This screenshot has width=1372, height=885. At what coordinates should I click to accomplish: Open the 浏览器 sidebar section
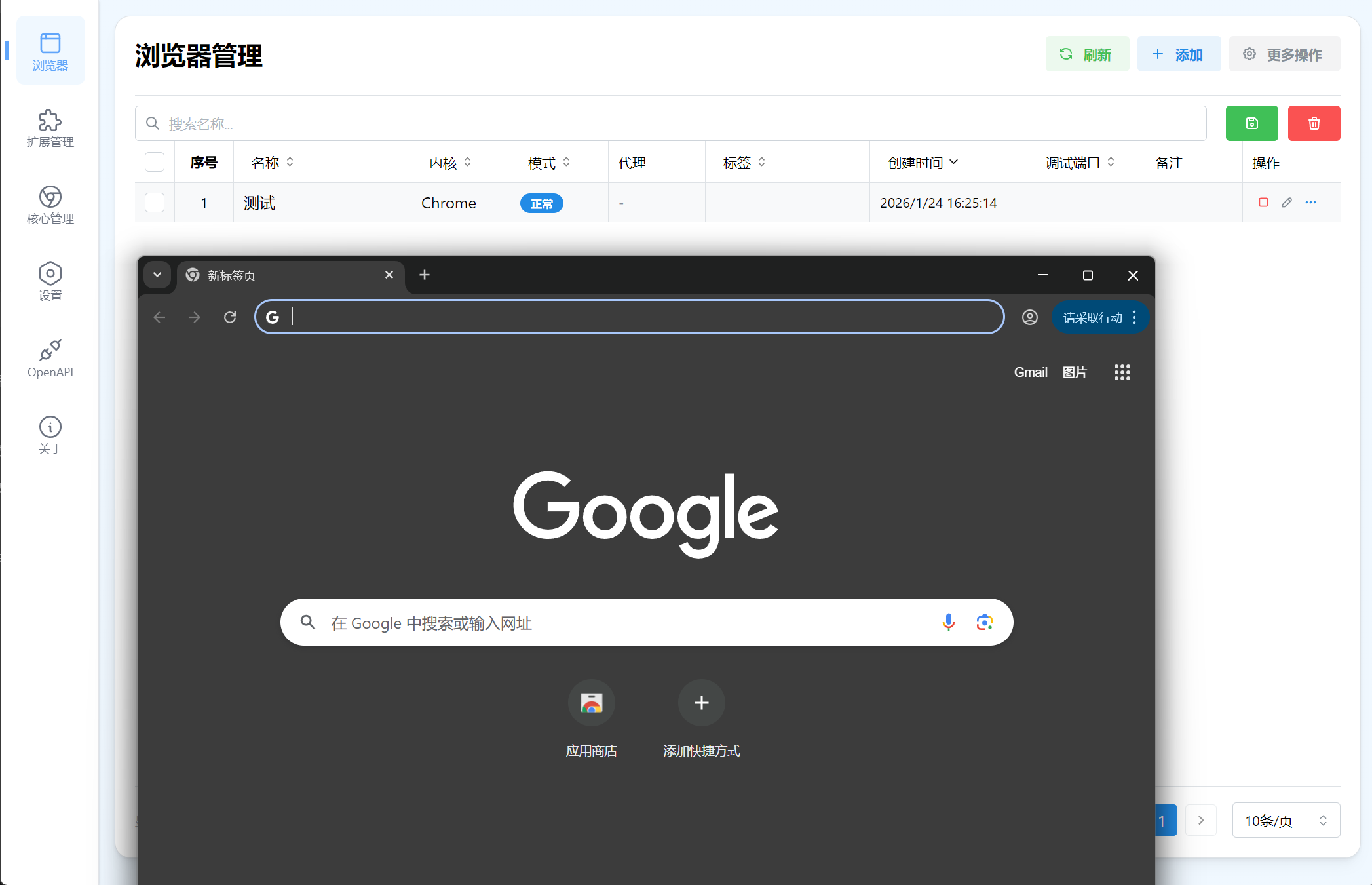(50, 51)
